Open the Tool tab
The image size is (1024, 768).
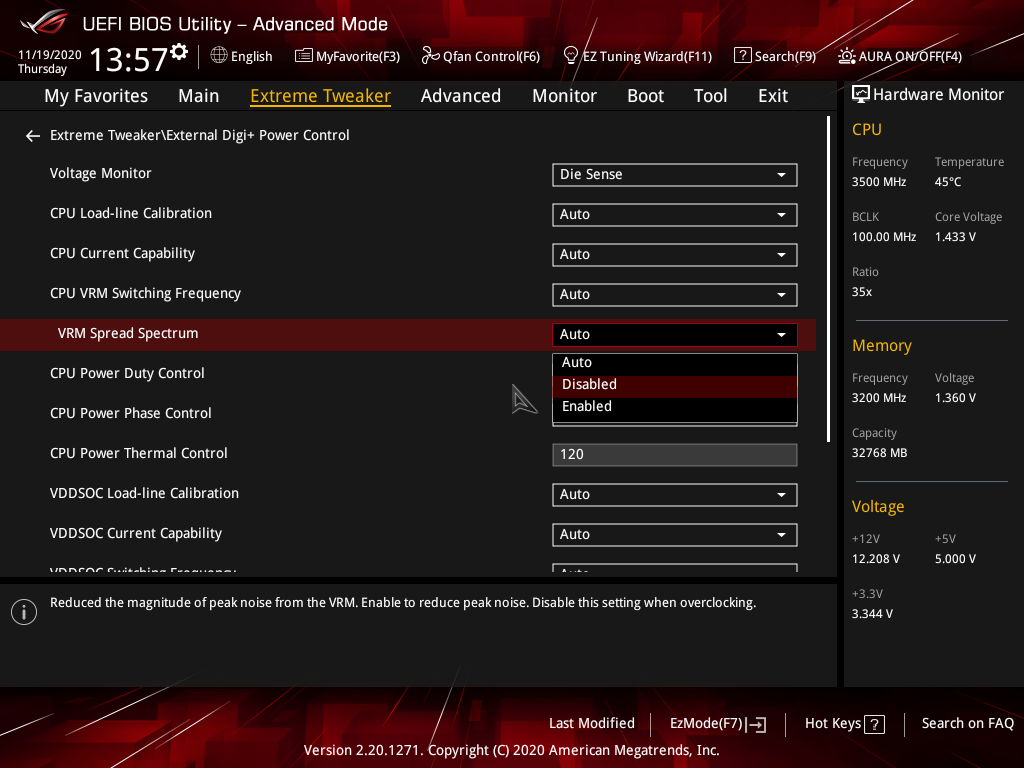[x=711, y=96]
